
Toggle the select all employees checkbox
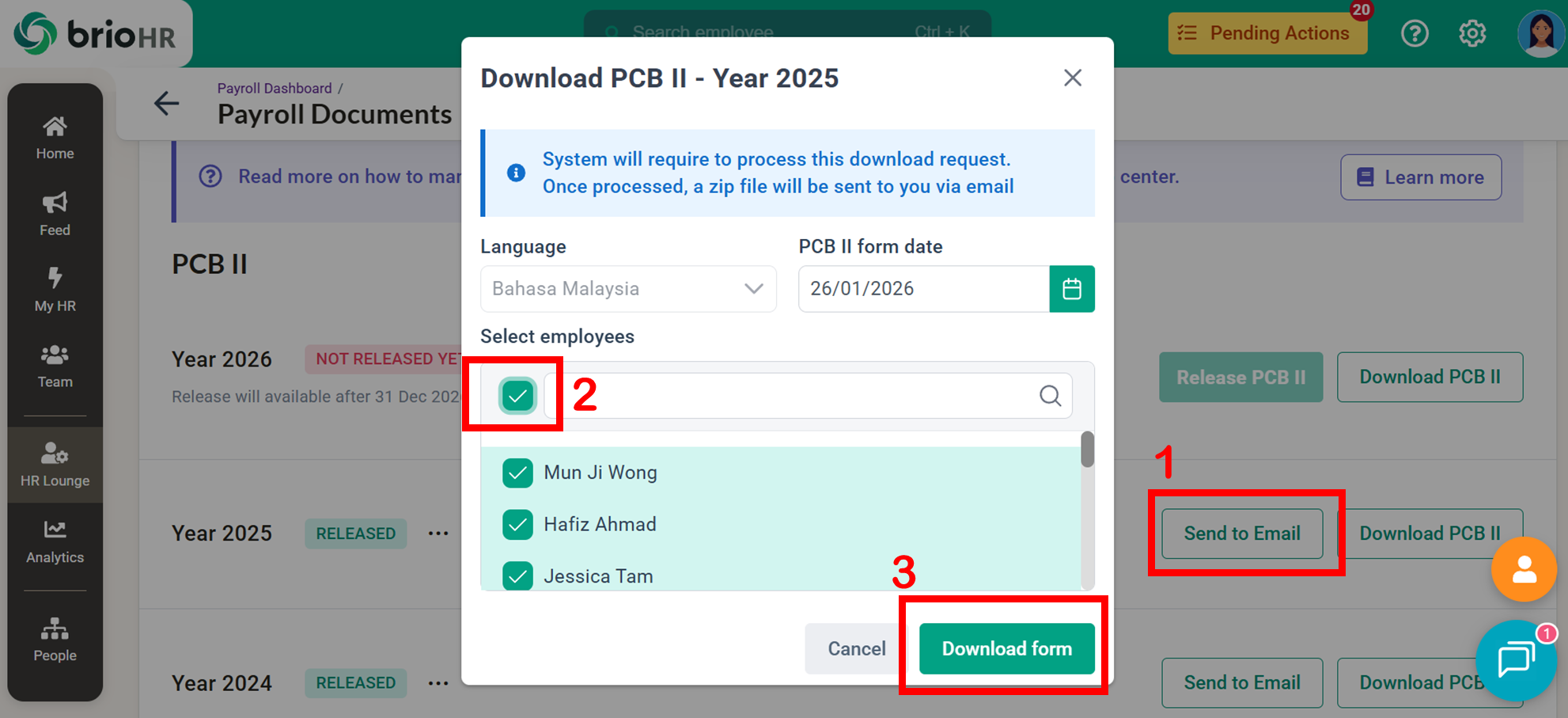point(517,395)
